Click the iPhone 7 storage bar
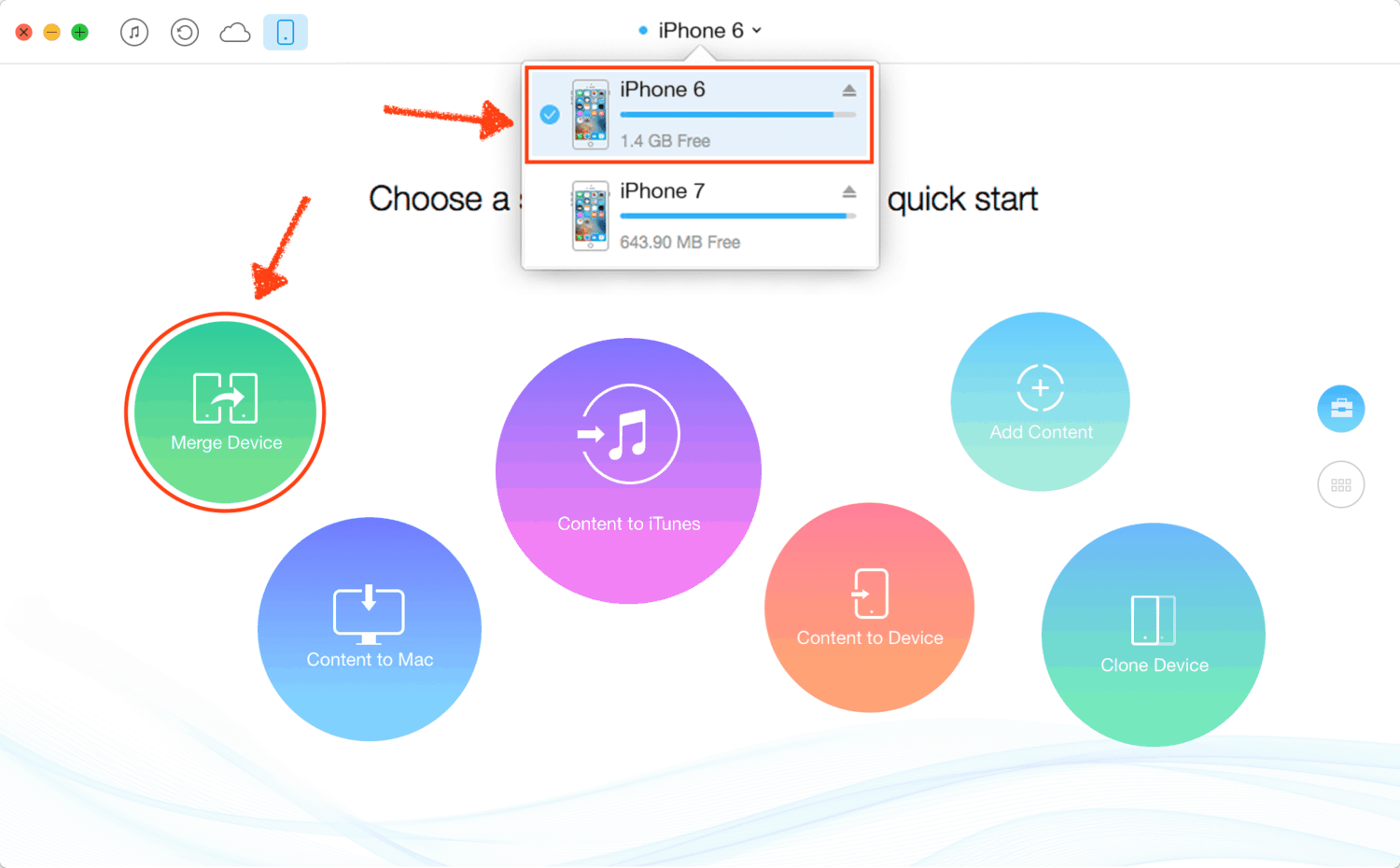Viewport: 1400px width, 868px height. [737, 216]
